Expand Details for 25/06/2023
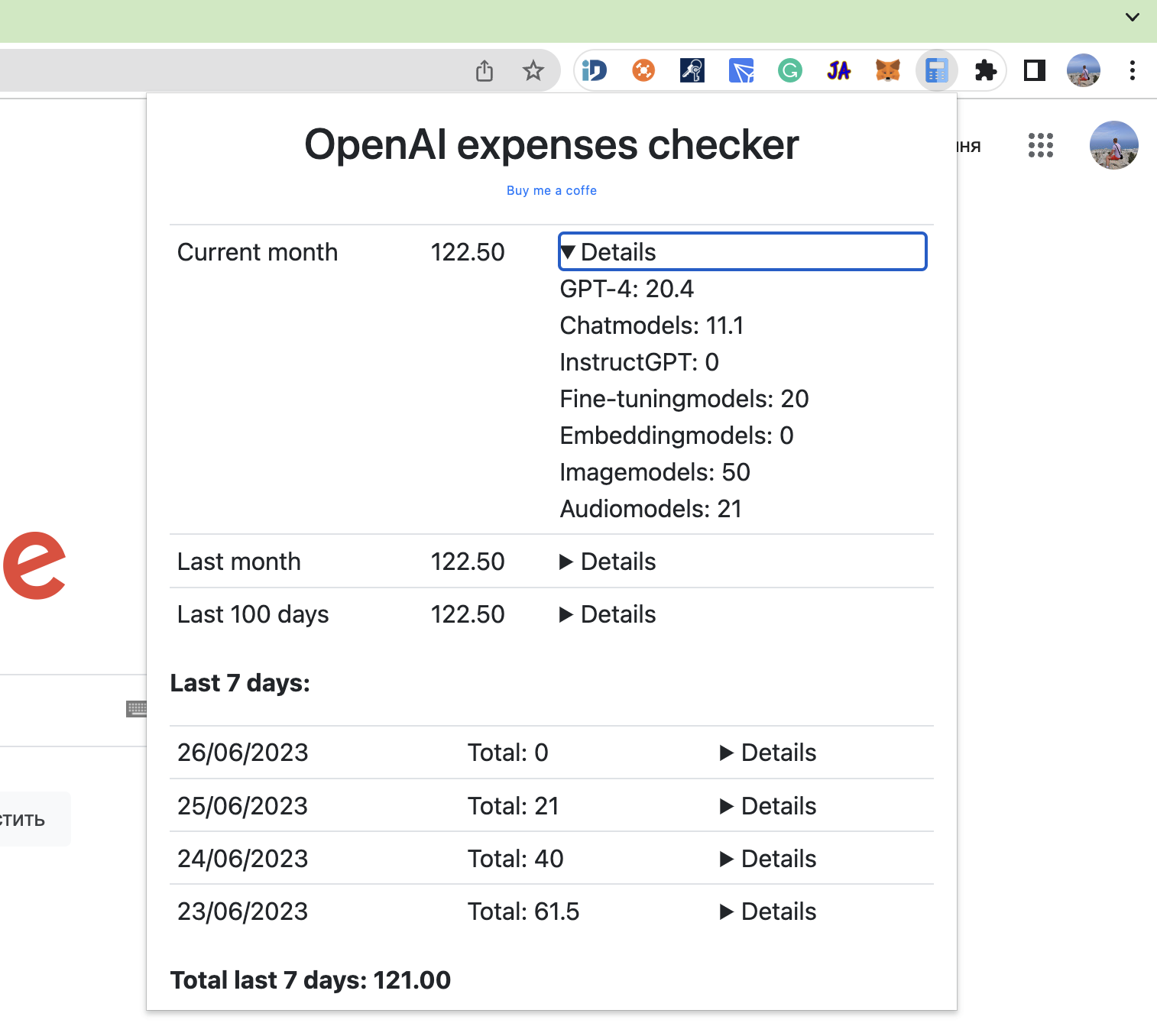Viewport: 1157px width, 1036px height. [769, 806]
